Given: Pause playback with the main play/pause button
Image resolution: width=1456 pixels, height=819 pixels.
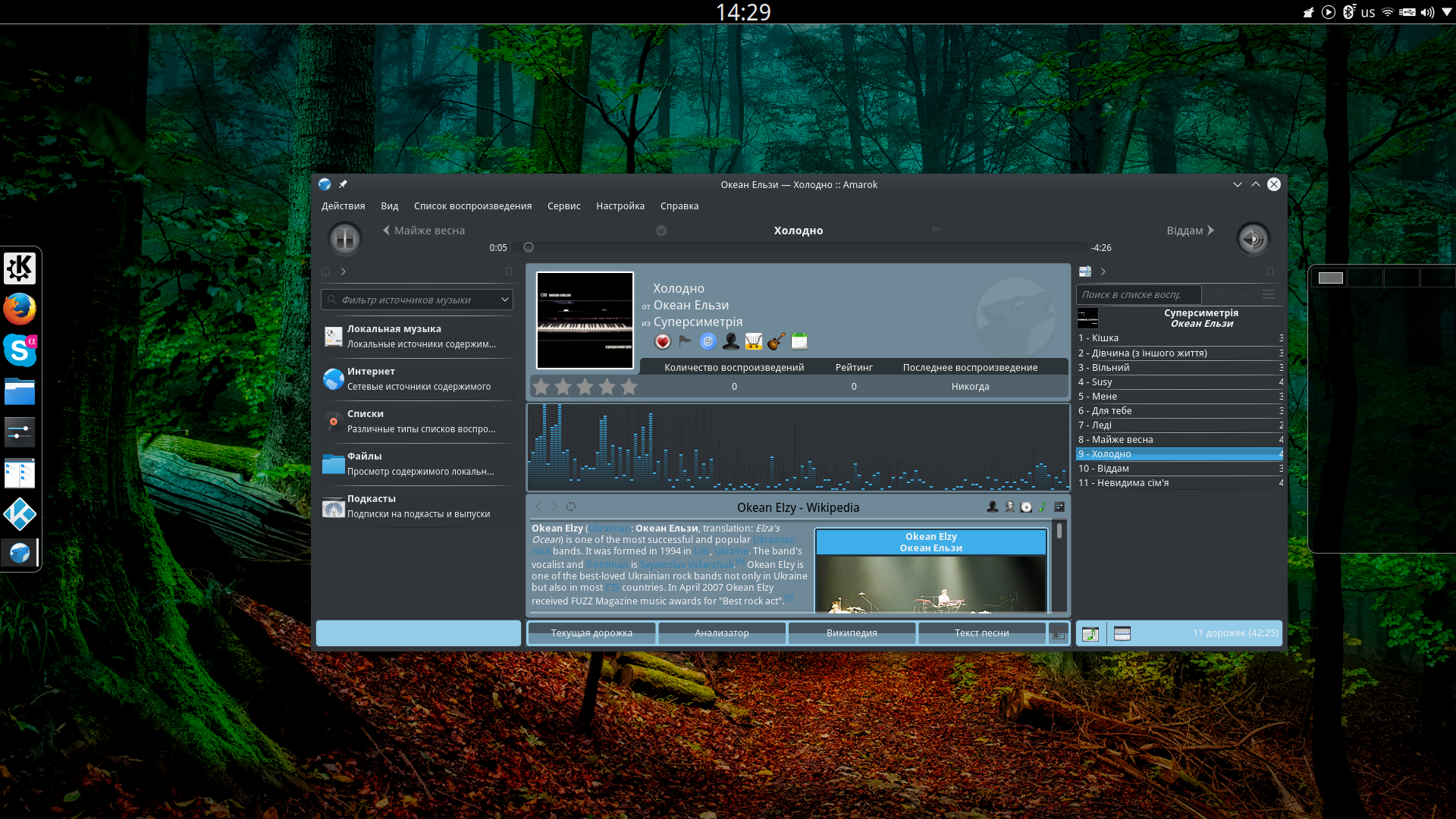Looking at the screenshot, I should pyautogui.click(x=344, y=239).
